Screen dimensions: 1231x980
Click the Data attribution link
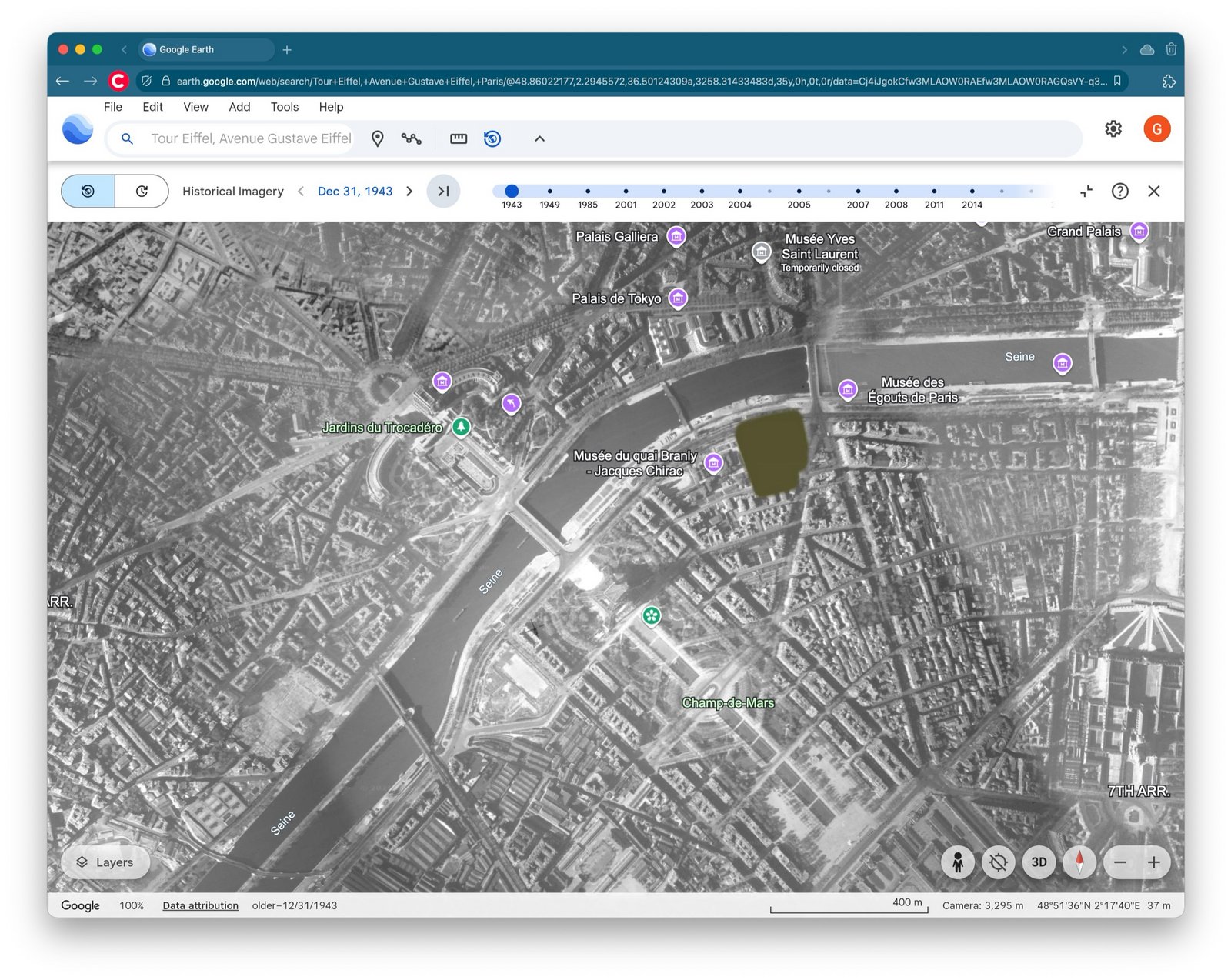(x=200, y=905)
